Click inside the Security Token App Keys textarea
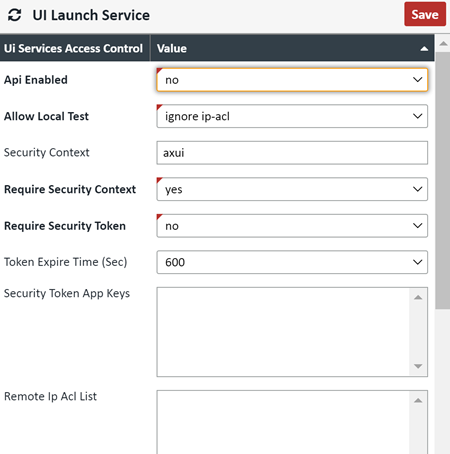Viewport: 450px width, 454px height. click(x=283, y=332)
